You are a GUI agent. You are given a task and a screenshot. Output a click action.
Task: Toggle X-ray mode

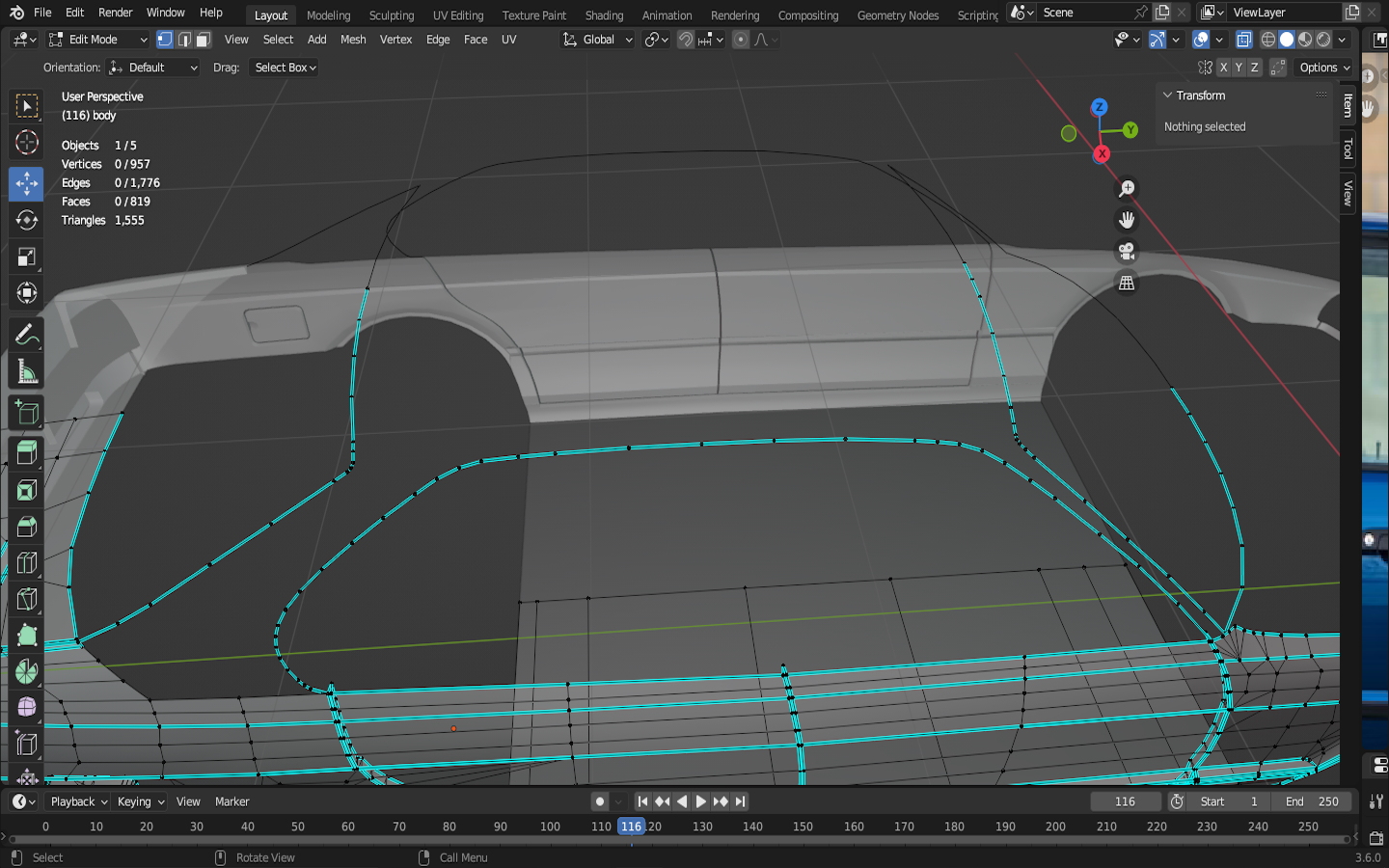1244,40
